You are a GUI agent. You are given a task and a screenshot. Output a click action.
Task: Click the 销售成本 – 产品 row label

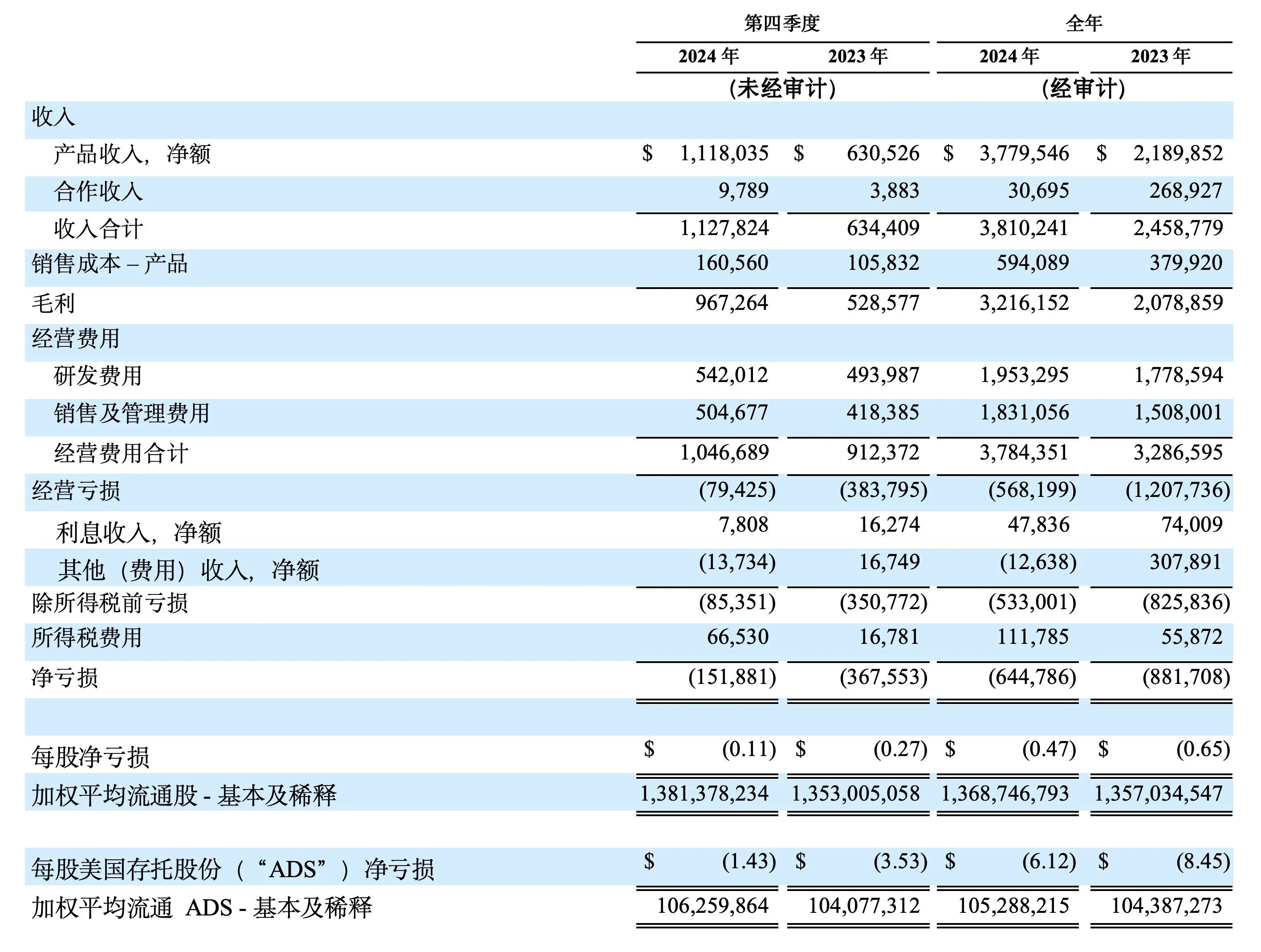tap(110, 264)
